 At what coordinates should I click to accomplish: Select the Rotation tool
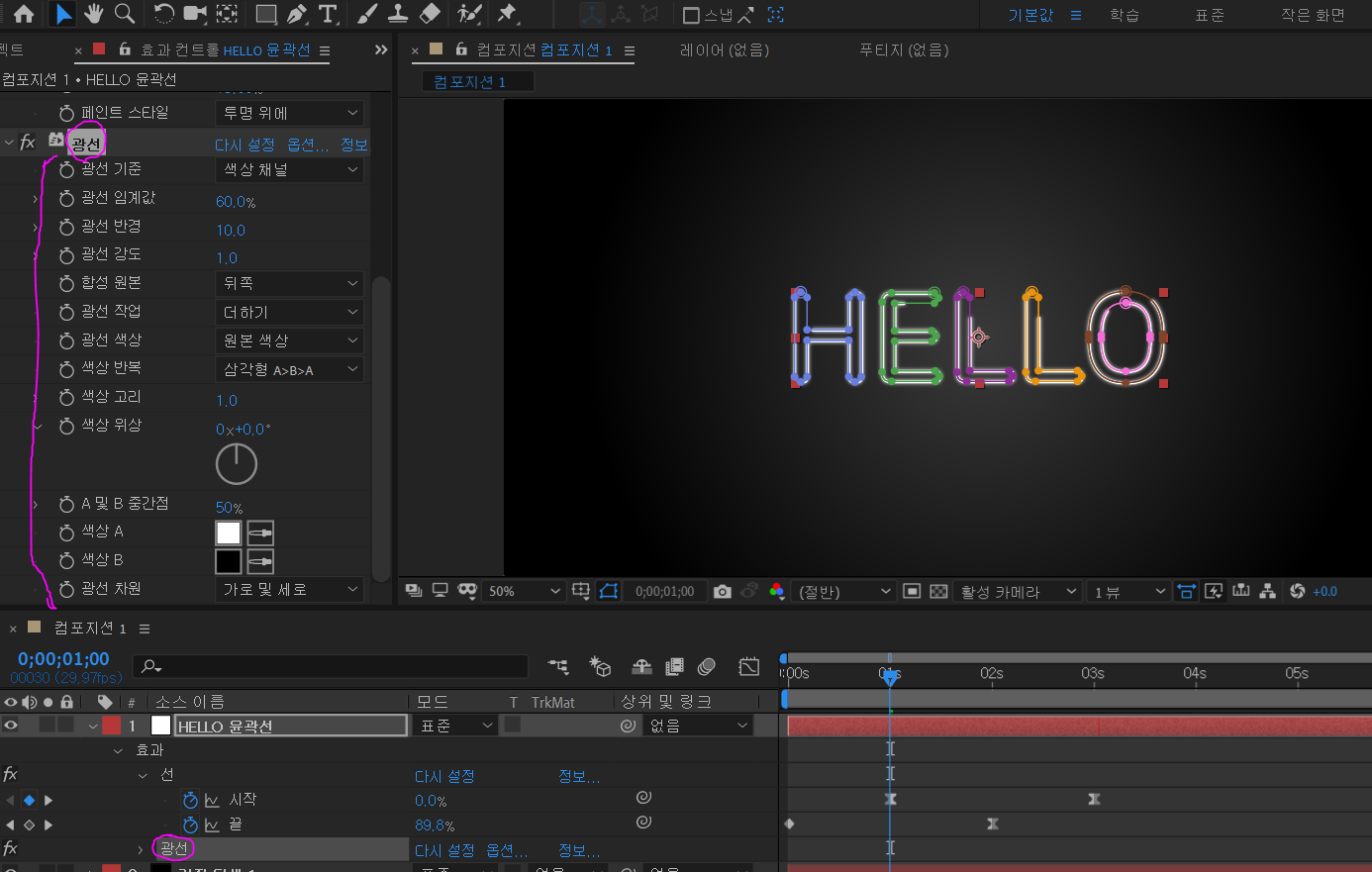click(x=164, y=14)
